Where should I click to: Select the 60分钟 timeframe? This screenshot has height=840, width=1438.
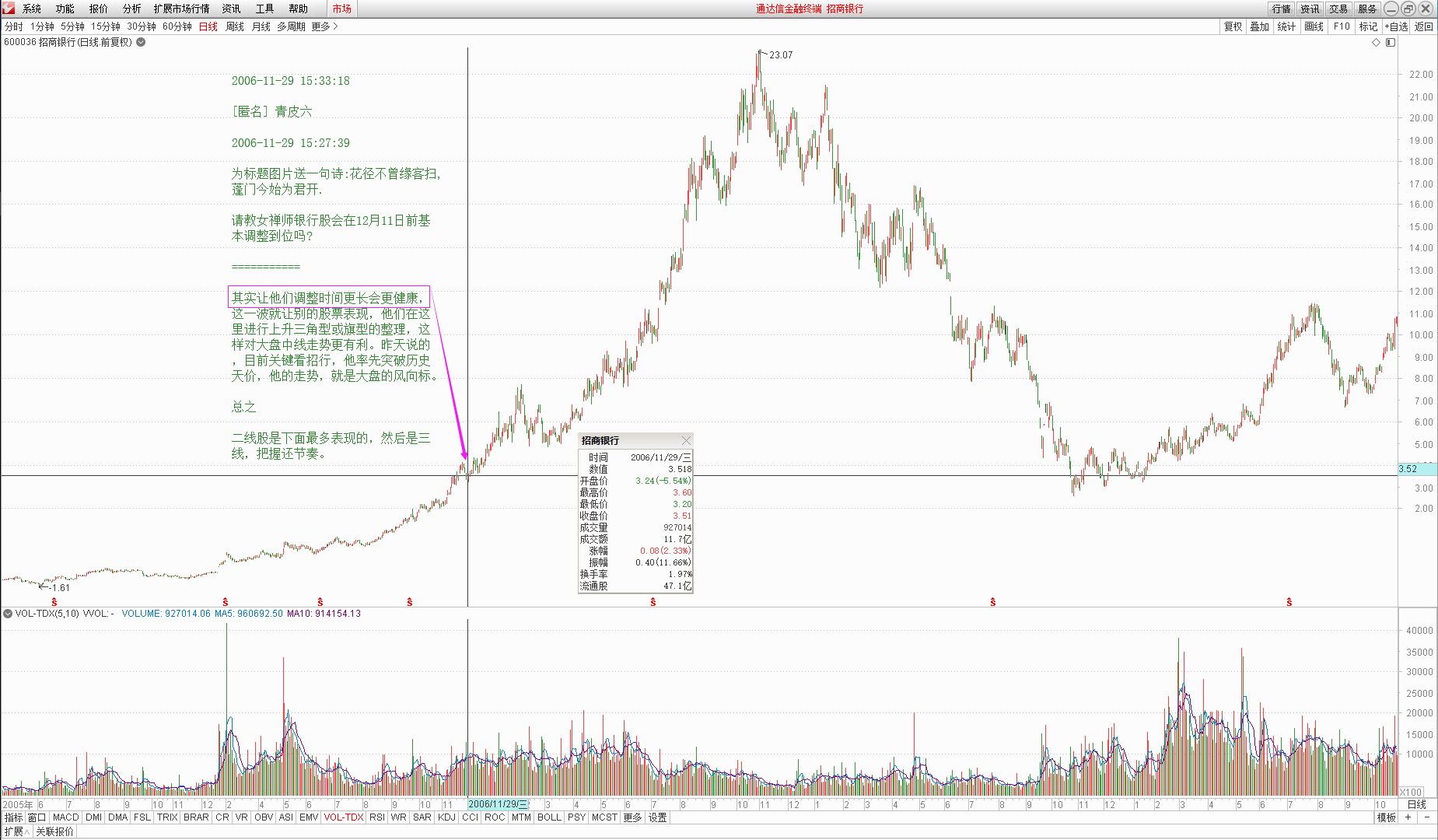177,26
